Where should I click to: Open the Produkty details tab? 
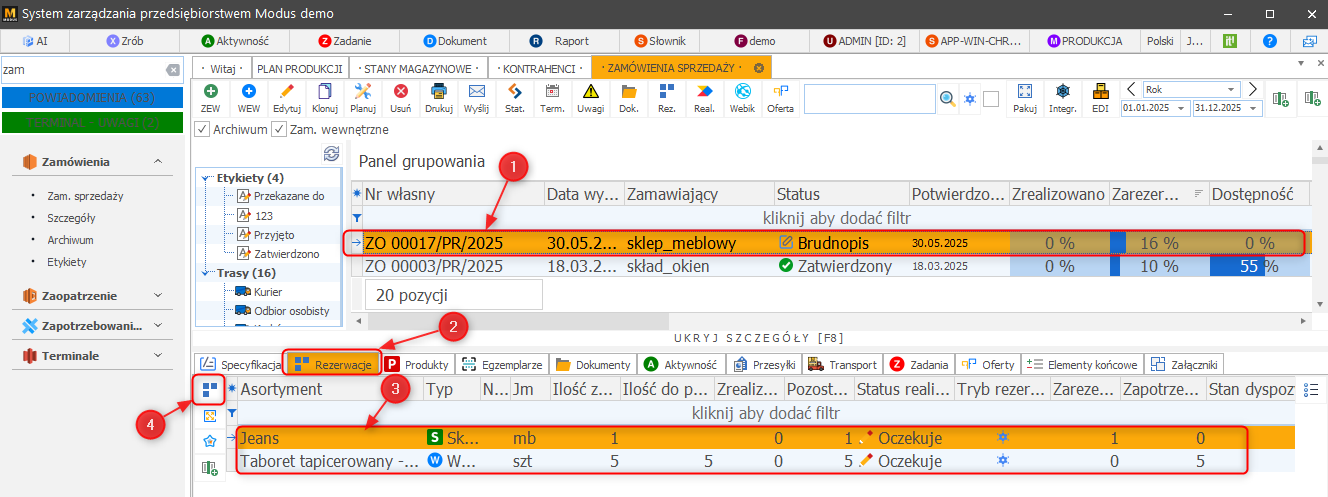pos(418,365)
